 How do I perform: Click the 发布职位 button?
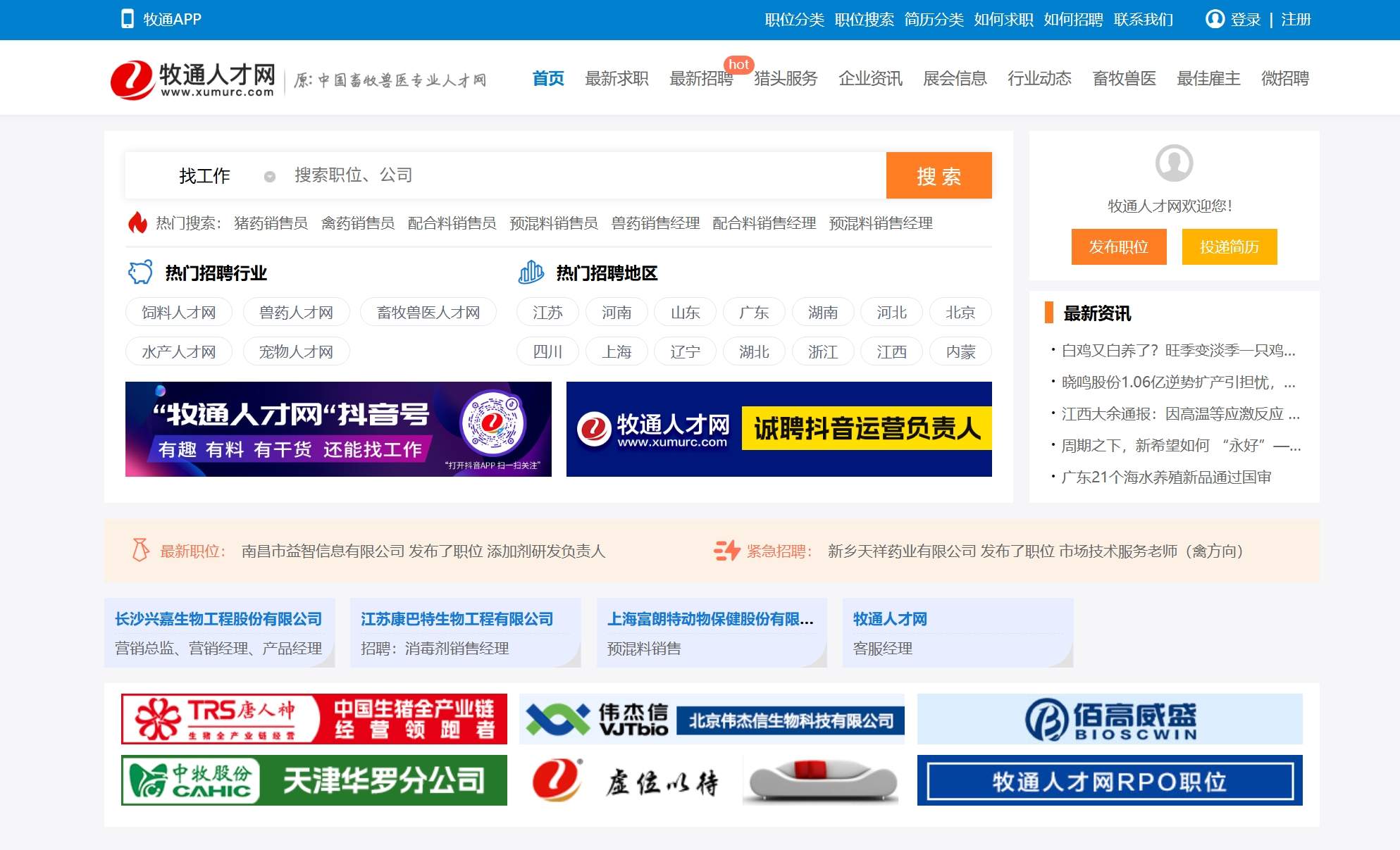point(1119,246)
